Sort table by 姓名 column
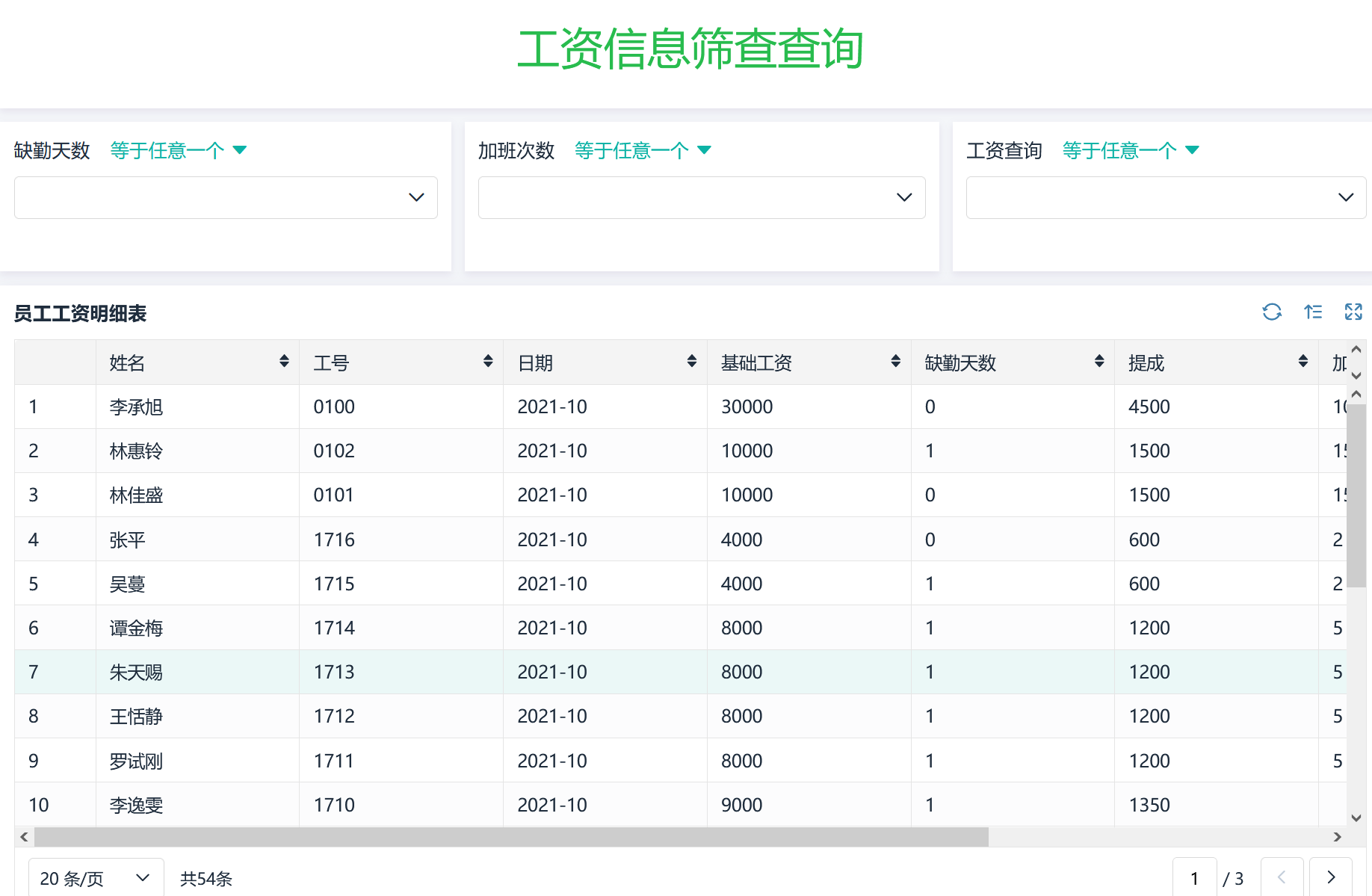 click(x=284, y=362)
